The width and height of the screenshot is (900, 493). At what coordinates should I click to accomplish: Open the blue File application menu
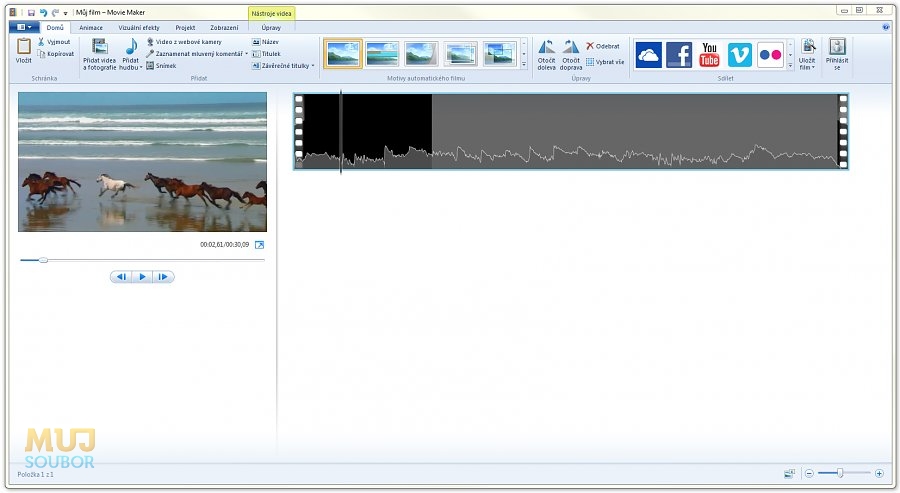(24, 27)
